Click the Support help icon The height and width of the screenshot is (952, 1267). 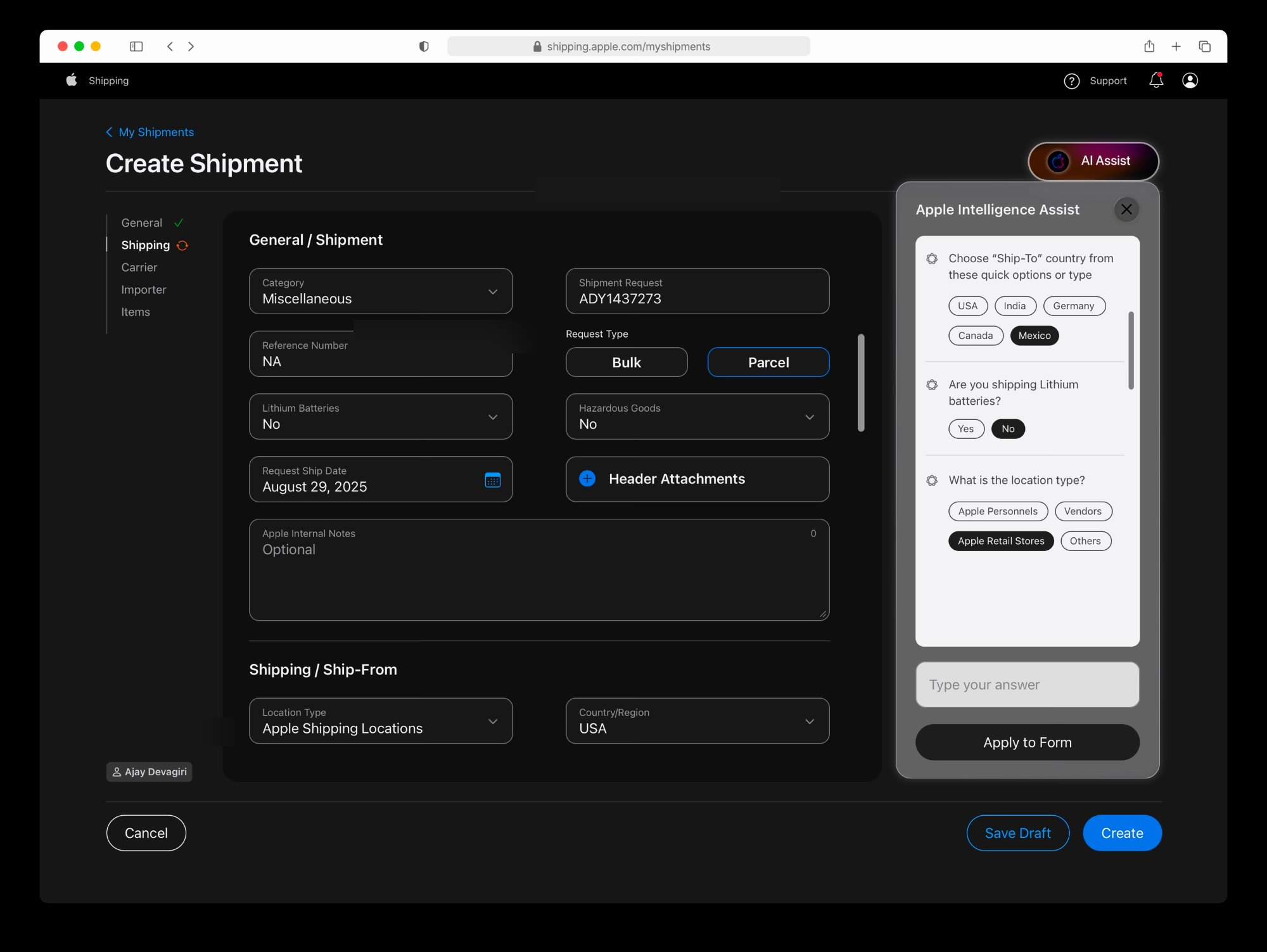(1071, 81)
